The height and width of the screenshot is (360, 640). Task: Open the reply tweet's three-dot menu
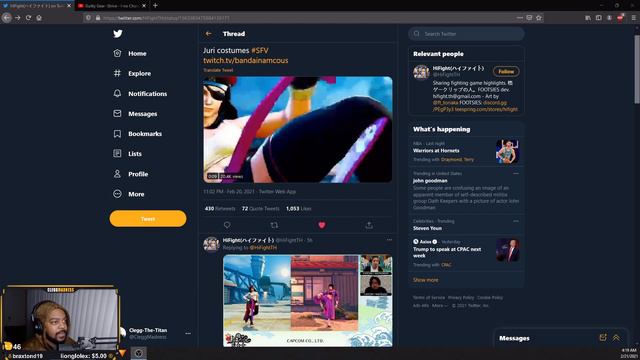coord(389,240)
